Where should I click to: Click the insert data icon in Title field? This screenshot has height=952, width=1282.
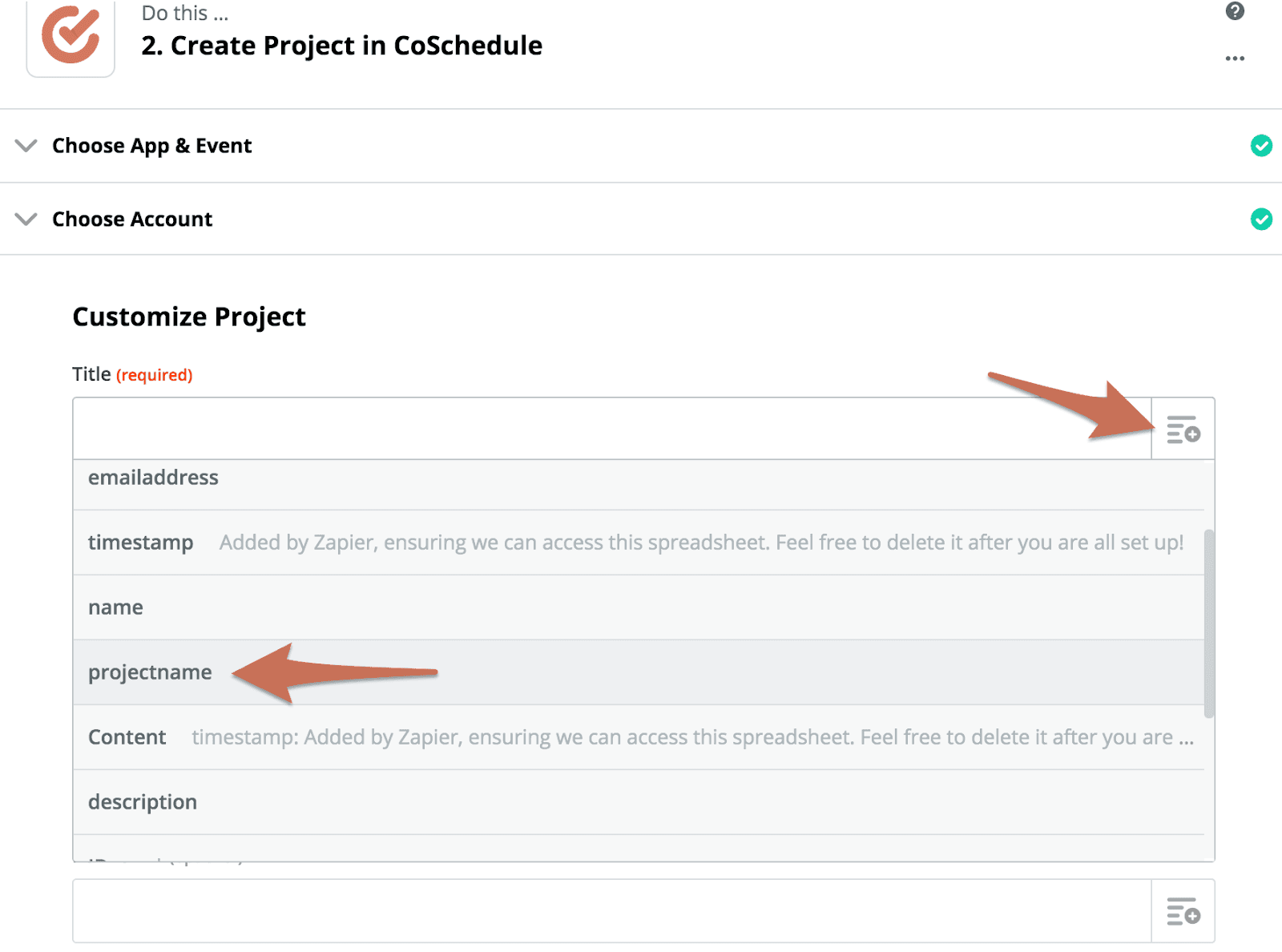coord(1183,429)
